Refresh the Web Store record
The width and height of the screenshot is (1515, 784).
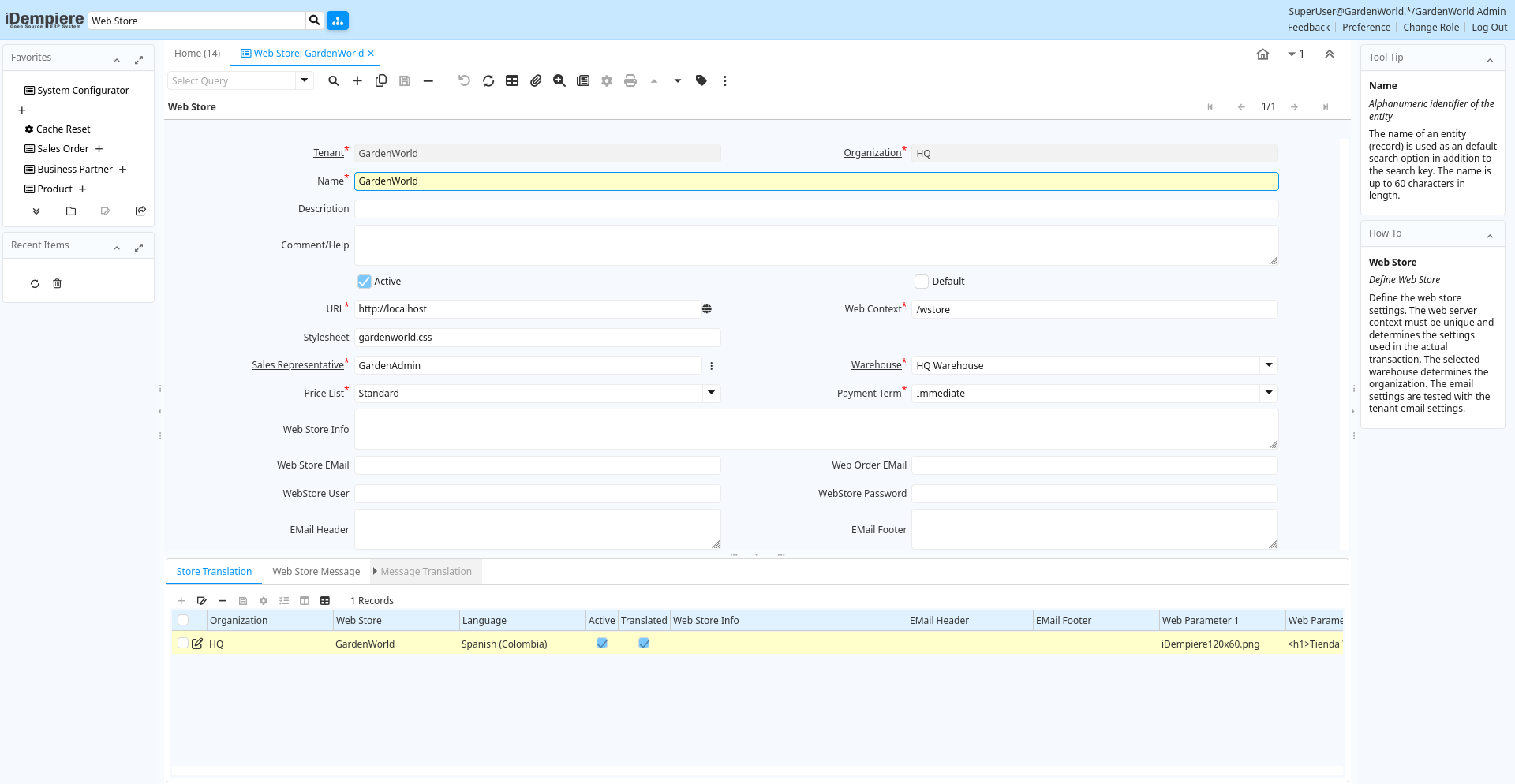click(x=488, y=80)
